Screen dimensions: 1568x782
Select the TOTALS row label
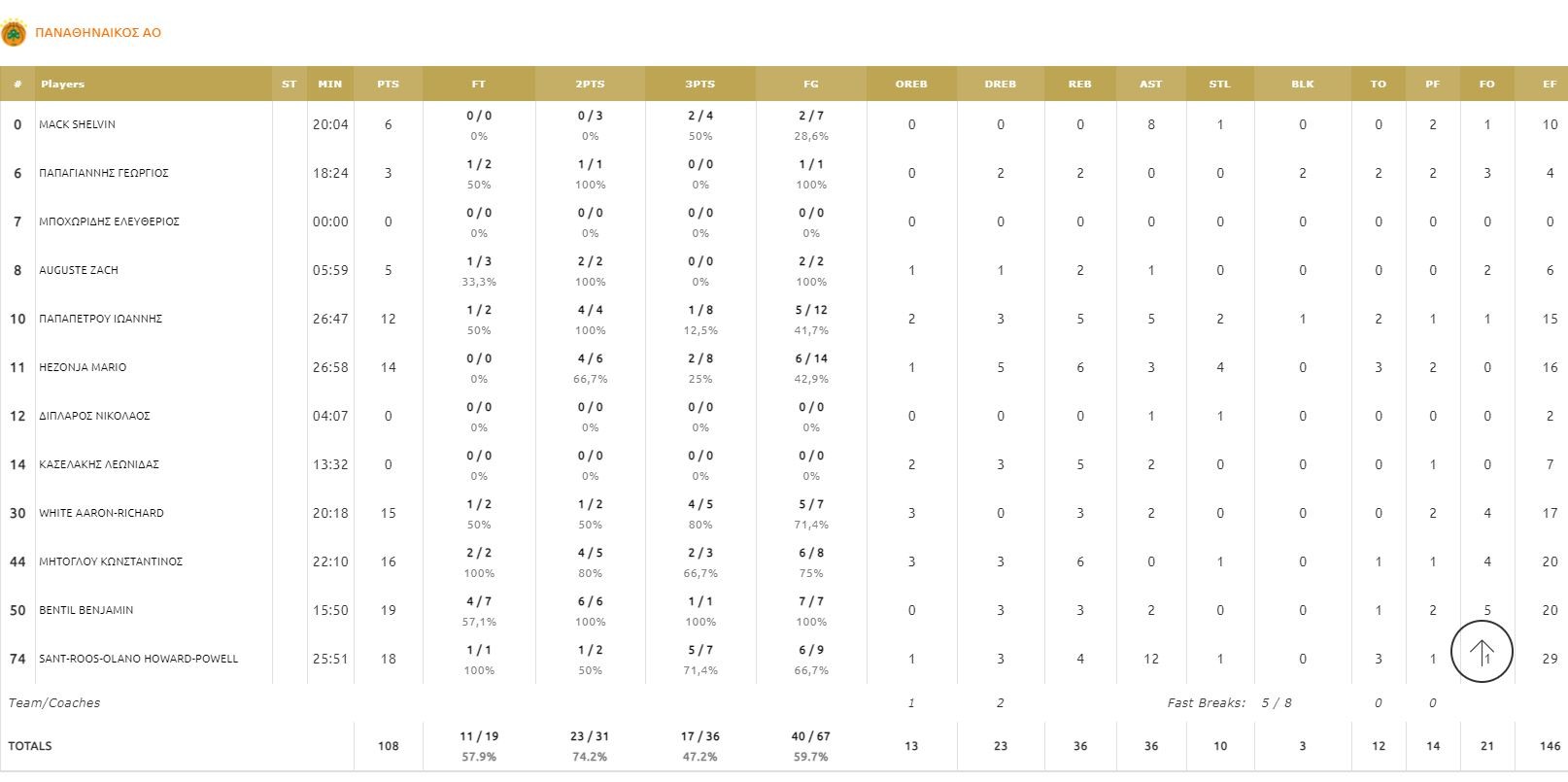(30, 746)
